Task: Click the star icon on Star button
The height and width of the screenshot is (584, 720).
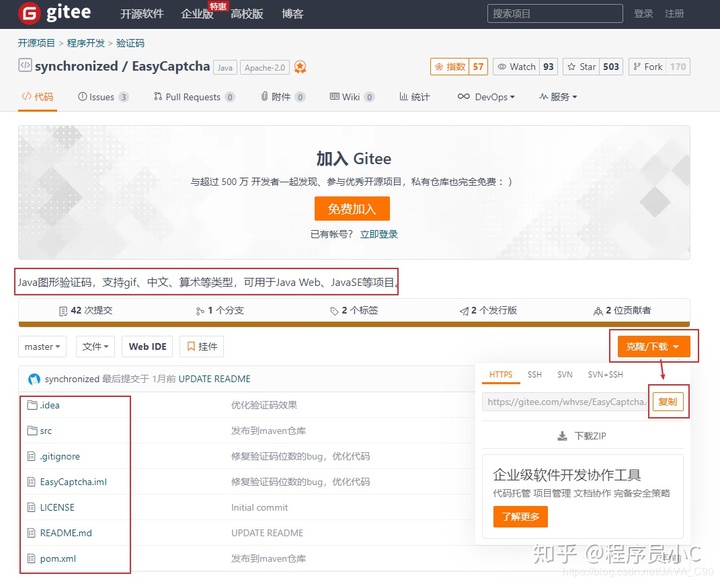Action: click(571, 67)
